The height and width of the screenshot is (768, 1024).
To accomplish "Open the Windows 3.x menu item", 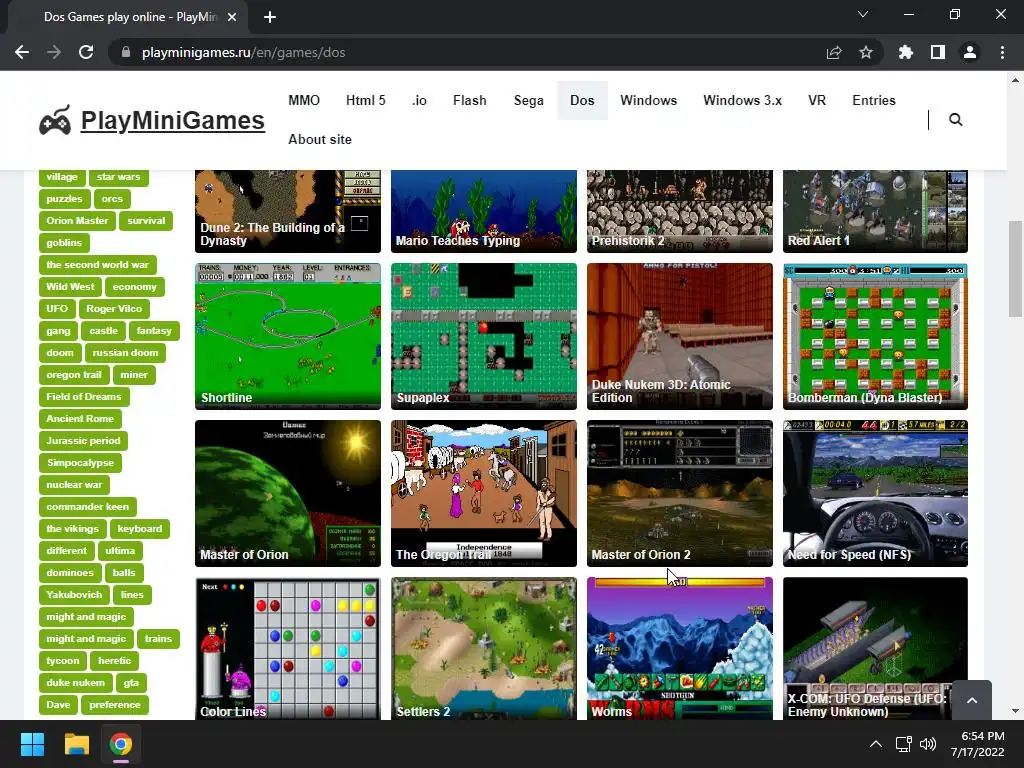I will [743, 101].
